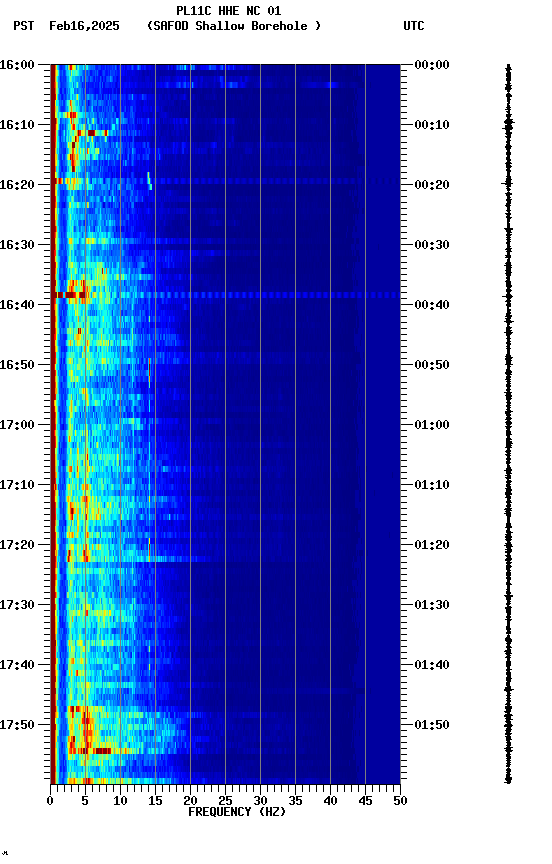Click the 00:40 UTC time label
Viewport: 552px width, 864px height.
[x=432, y=305]
